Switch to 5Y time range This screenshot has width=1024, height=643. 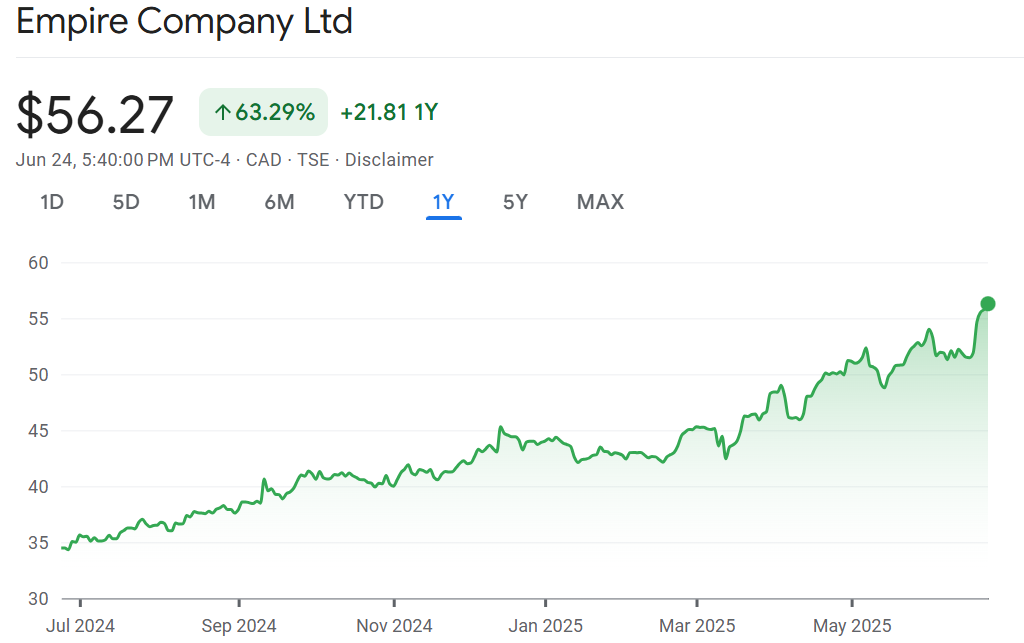click(515, 202)
